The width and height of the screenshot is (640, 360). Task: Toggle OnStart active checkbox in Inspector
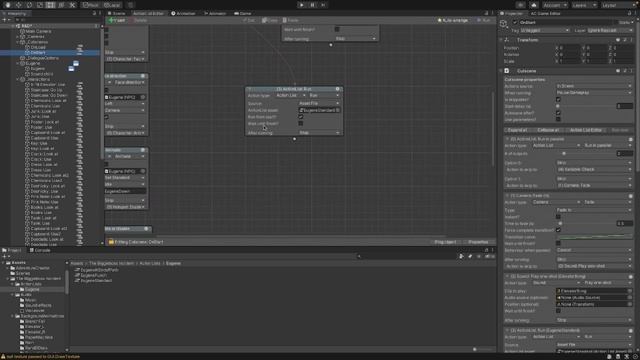[x=515, y=22]
